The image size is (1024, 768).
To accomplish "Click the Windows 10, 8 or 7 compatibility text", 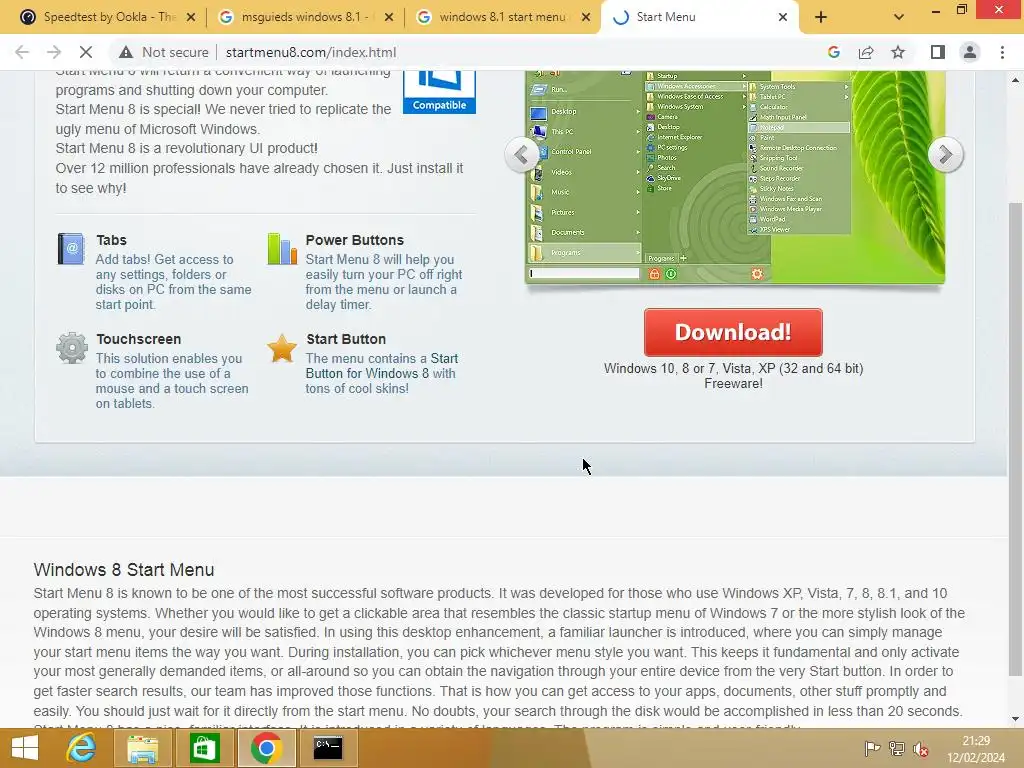I will click(733, 368).
